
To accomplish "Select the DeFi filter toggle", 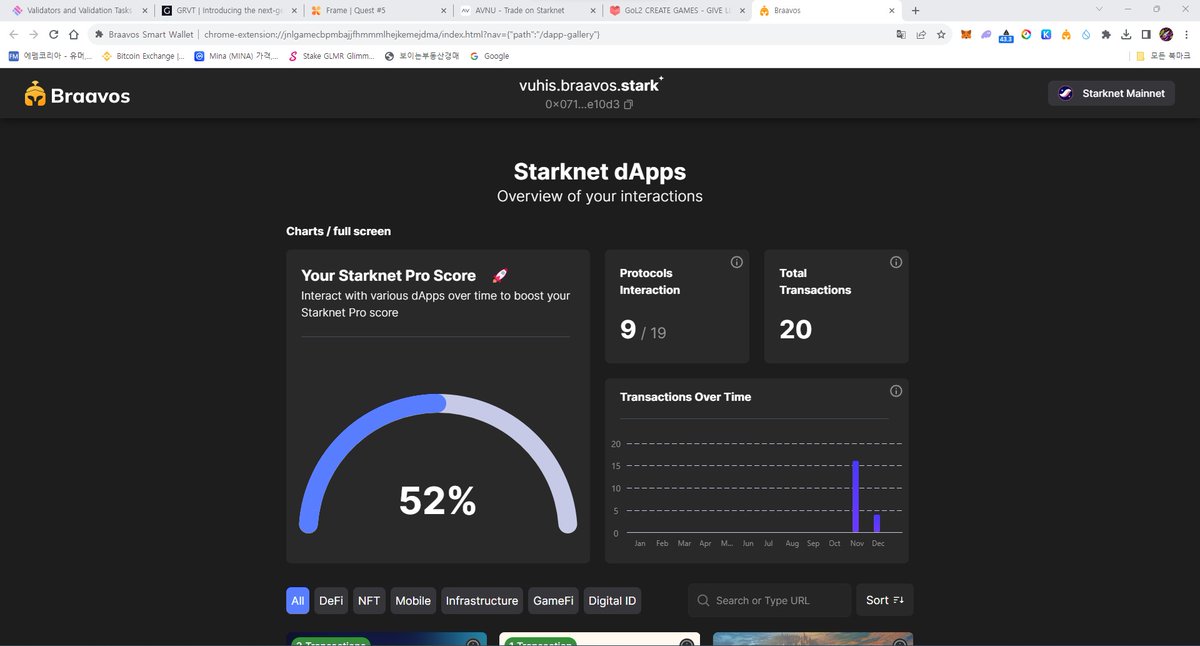I will coord(331,600).
